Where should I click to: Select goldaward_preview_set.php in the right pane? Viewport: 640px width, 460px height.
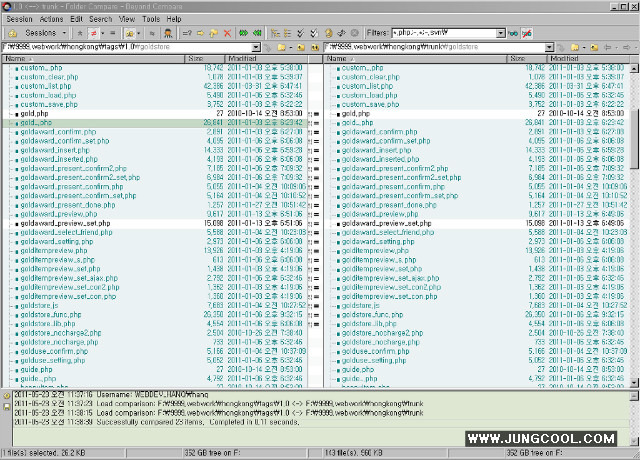click(386, 223)
